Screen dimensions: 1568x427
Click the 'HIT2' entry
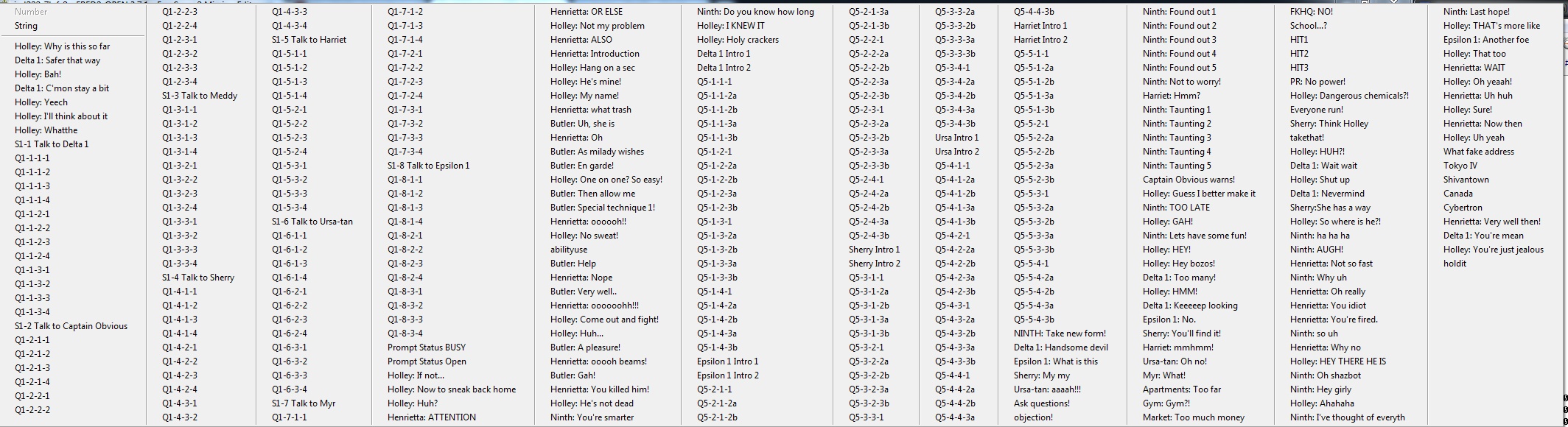point(1300,54)
